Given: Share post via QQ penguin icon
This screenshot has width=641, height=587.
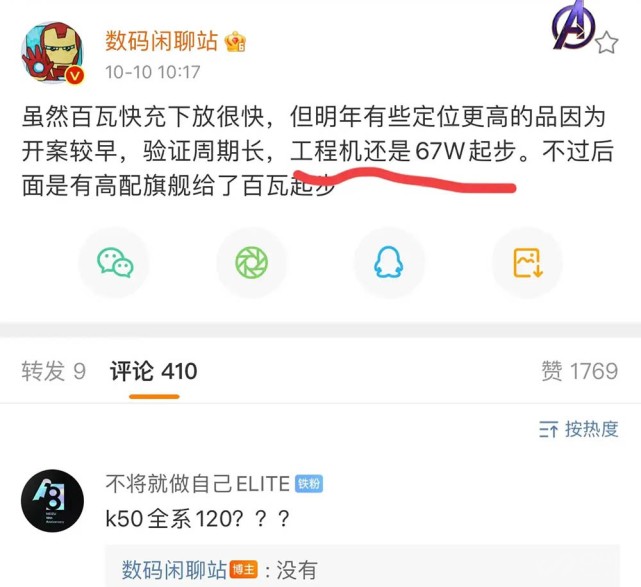Looking at the screenshot, I should pos(389,263).
